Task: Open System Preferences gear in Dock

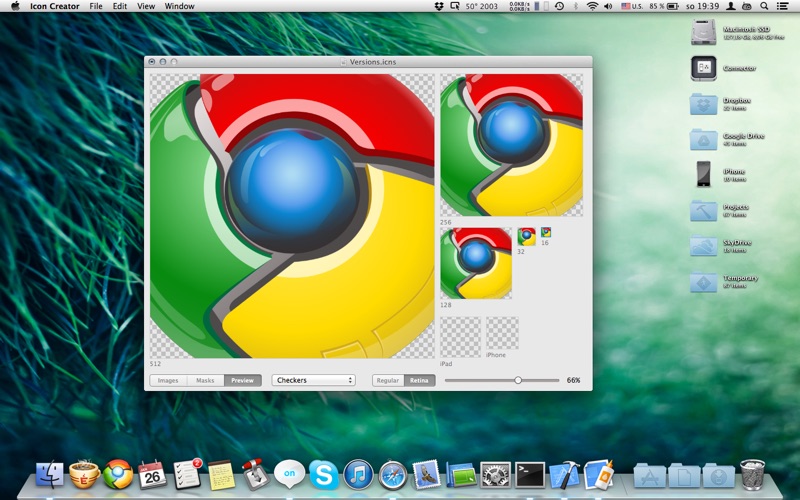Action: click(x=495, y=474)
